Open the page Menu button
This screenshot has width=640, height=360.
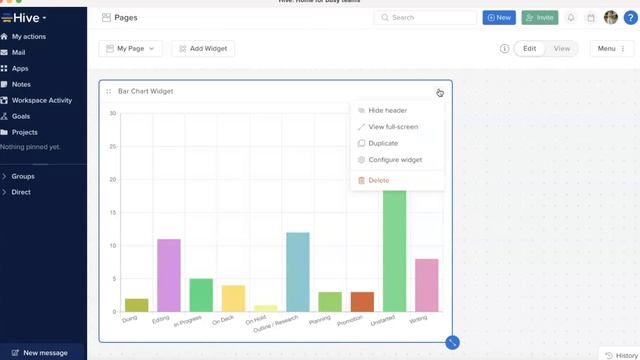coord(611,49)
